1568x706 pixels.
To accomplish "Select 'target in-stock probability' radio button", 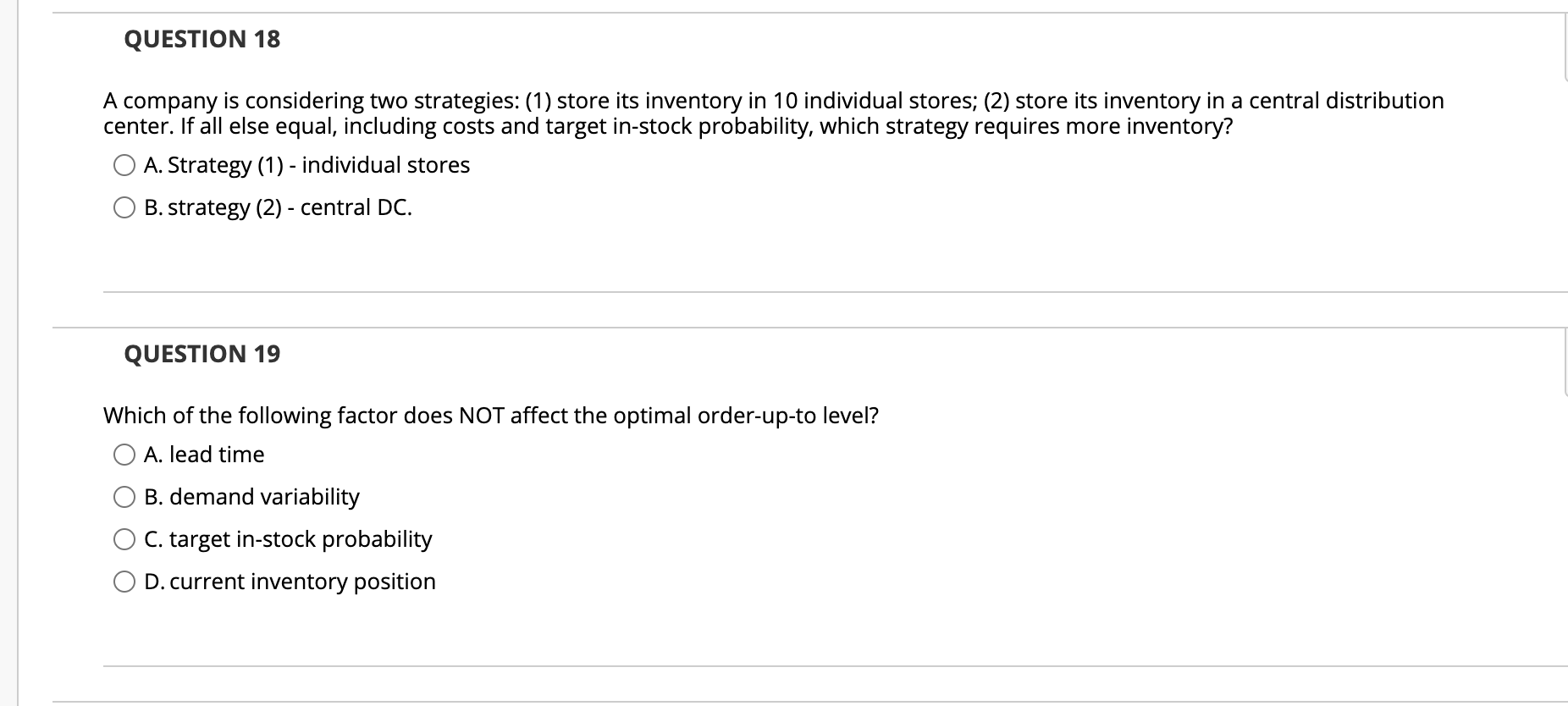I will pos(124,538).
